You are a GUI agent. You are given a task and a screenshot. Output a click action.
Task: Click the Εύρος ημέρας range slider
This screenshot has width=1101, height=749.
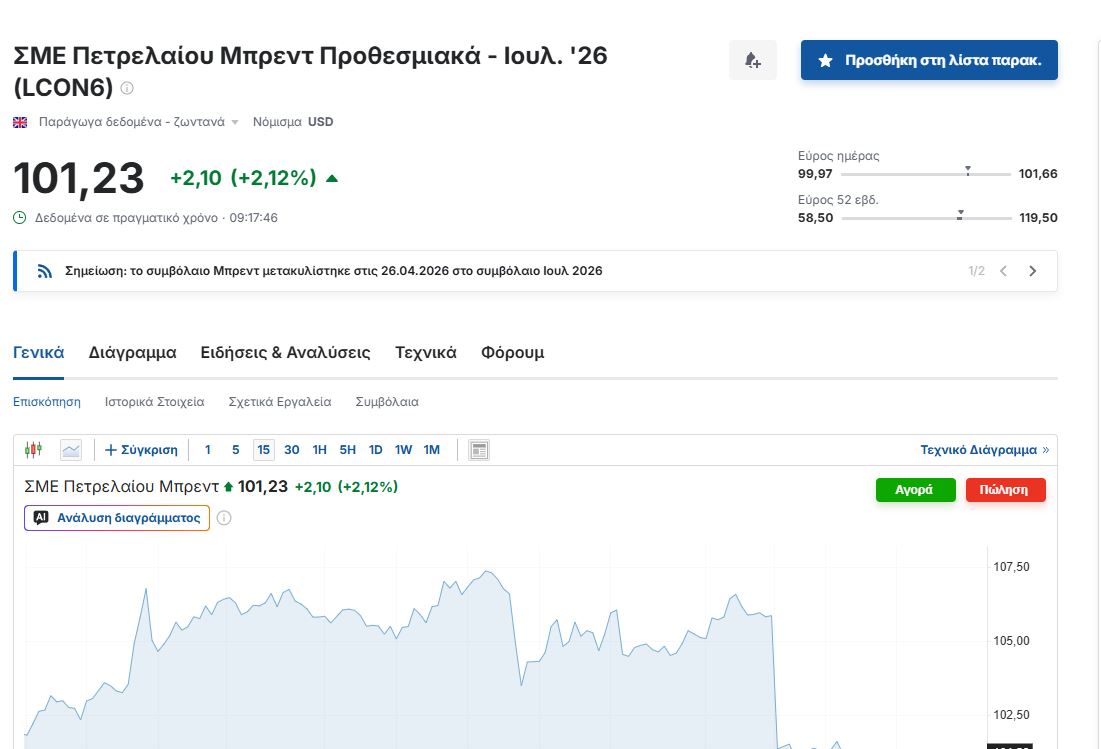point(926,174)
